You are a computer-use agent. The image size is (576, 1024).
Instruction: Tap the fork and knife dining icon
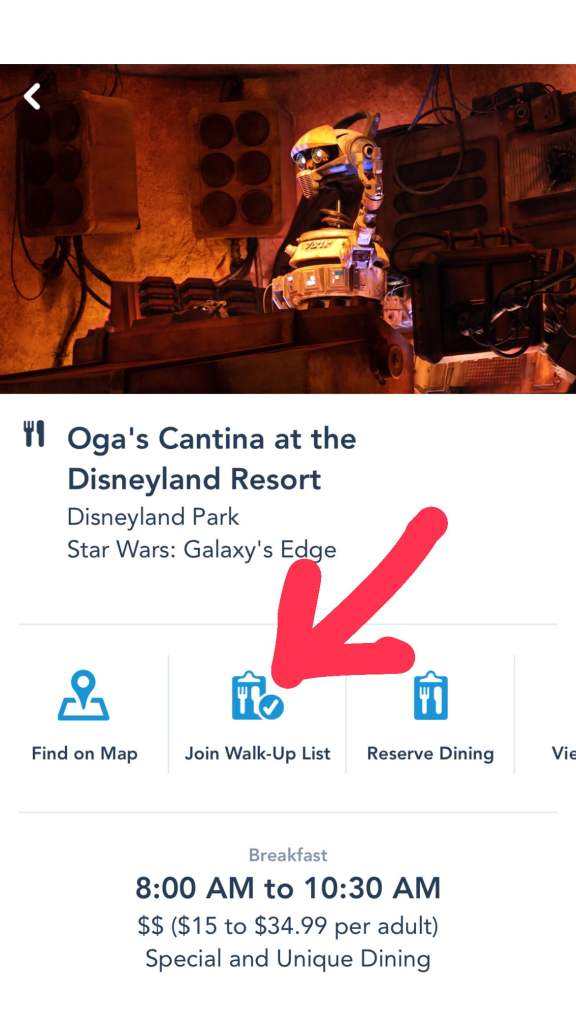tap(34, 434)
